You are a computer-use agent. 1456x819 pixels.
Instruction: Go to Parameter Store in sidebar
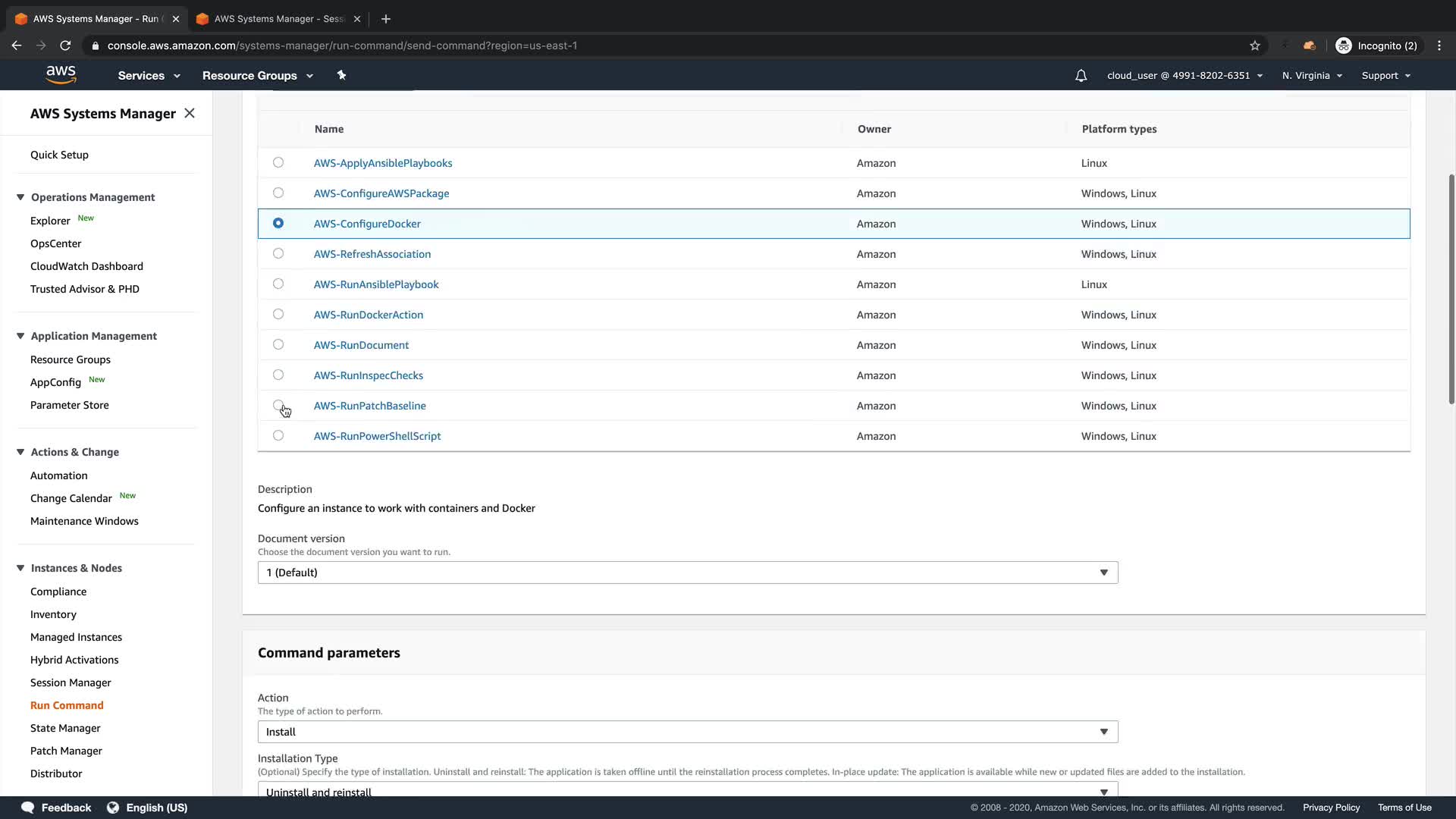pos(69,405)
